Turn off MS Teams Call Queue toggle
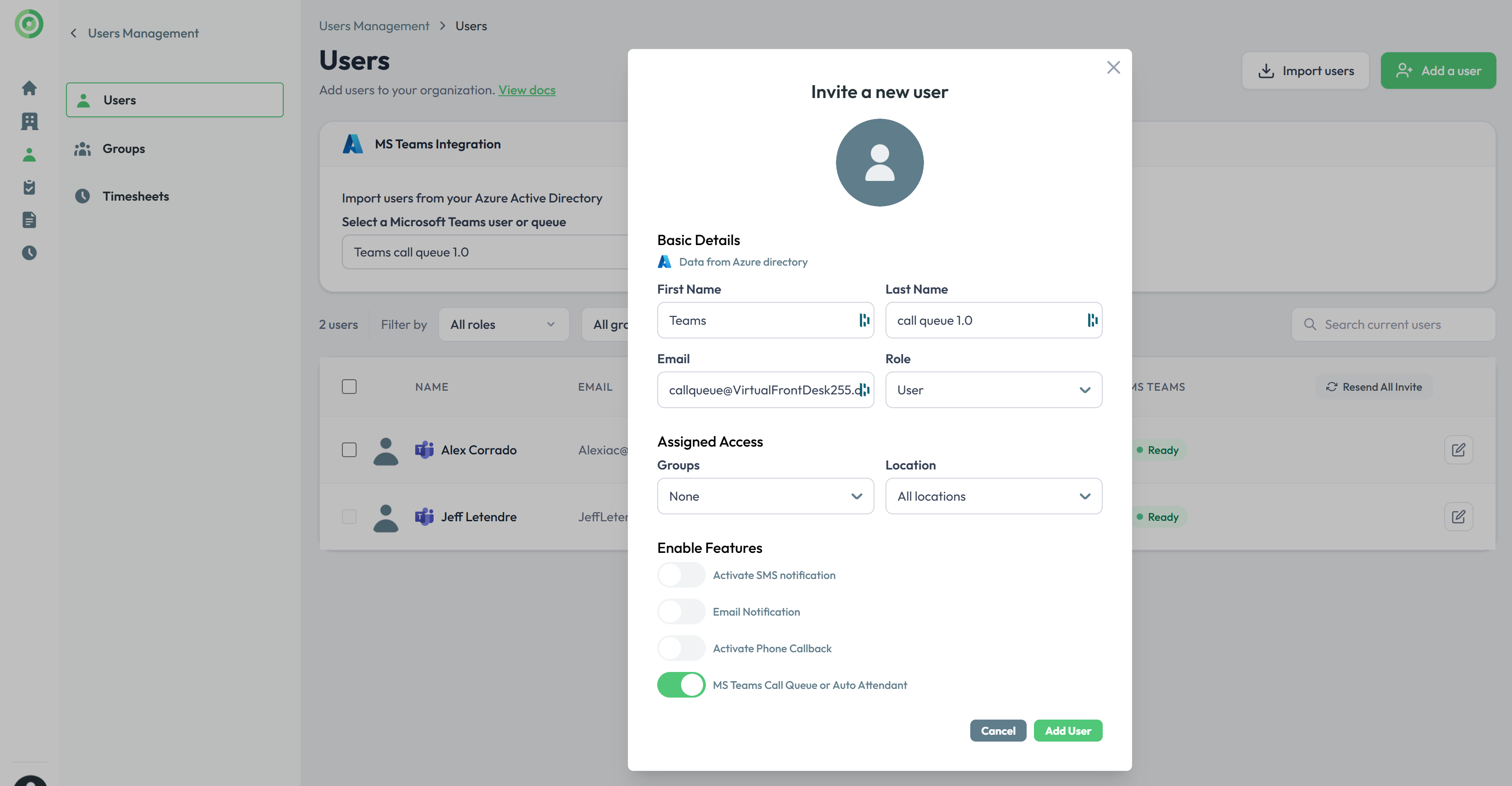 tap(681, 684)
